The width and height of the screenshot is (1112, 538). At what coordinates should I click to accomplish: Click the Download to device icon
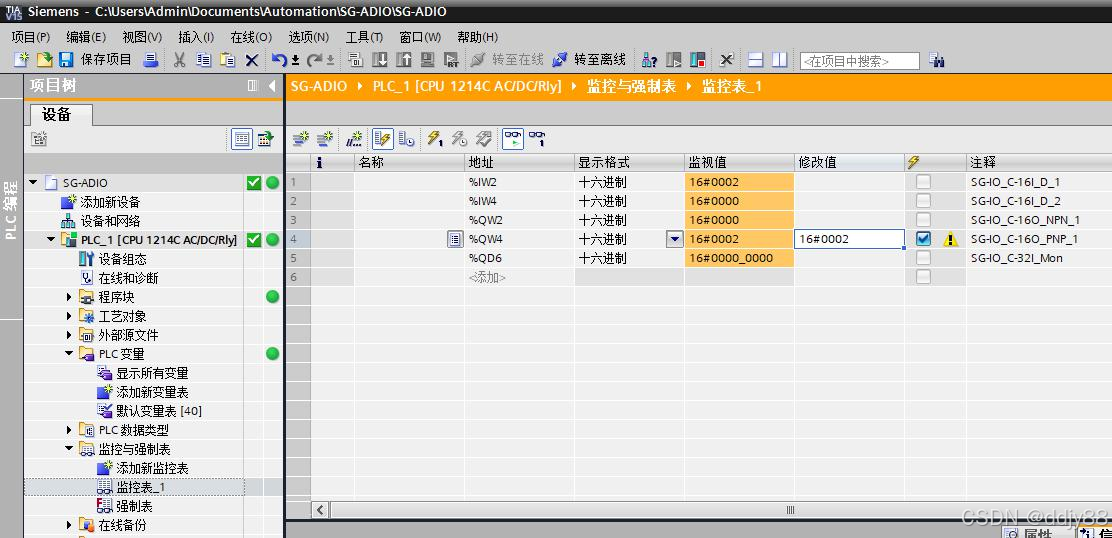click(380, 60)
